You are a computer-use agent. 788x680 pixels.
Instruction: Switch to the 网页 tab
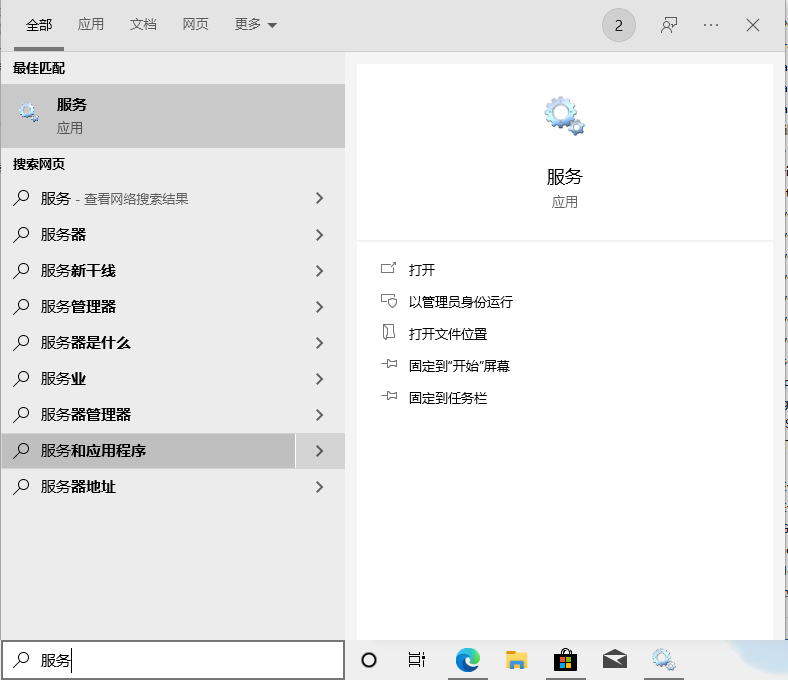(x=195, y=24)
